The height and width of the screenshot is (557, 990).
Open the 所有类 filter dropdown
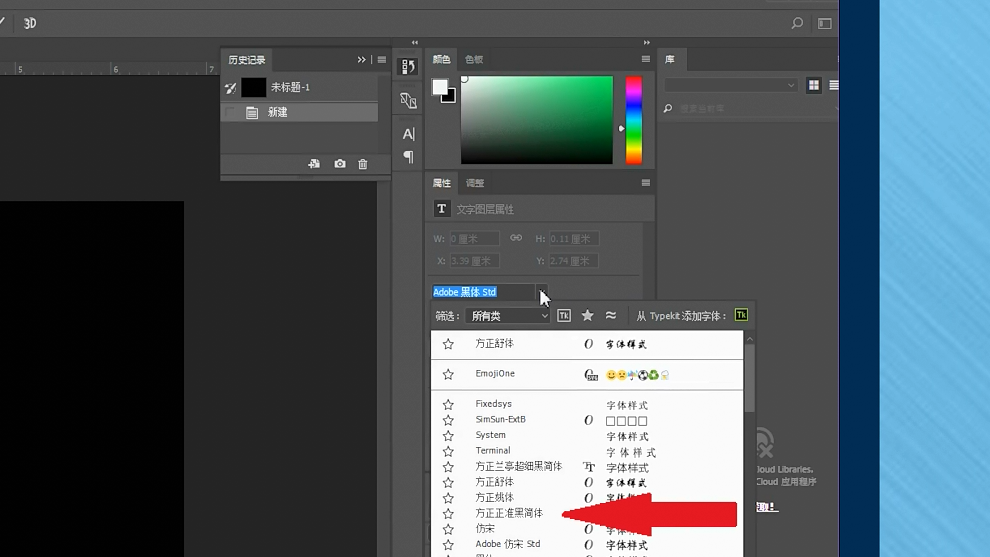(x=508, y=316)
